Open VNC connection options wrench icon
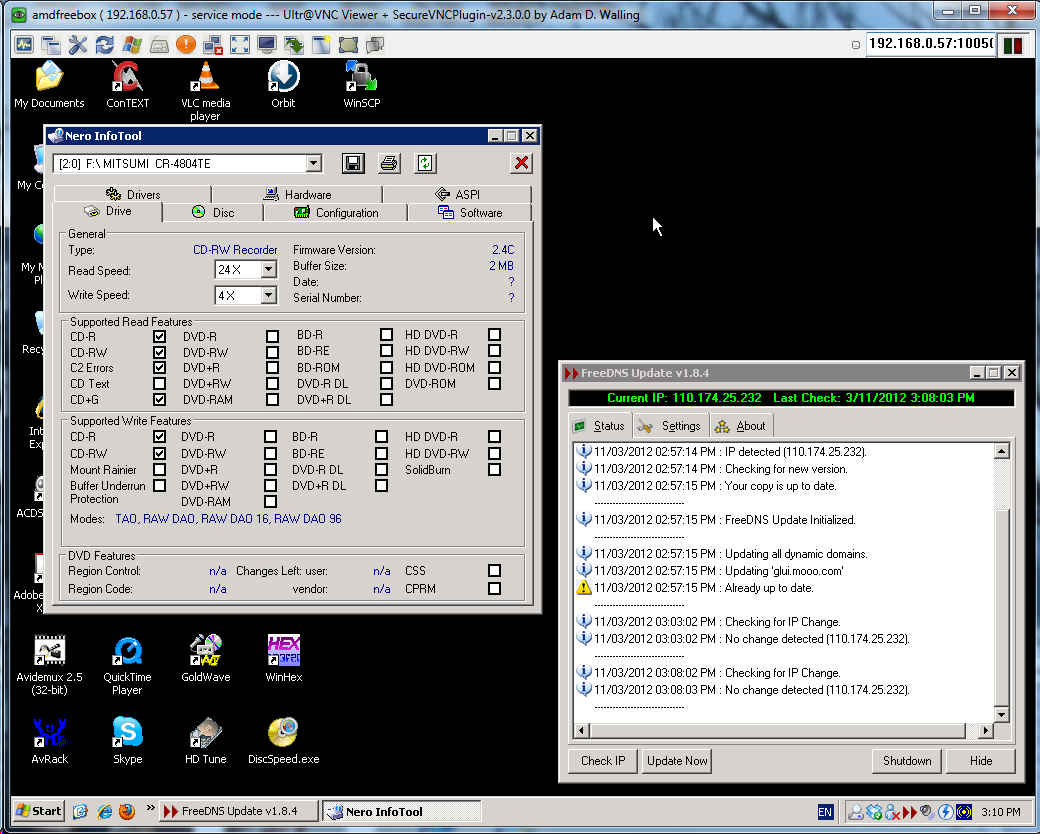The image size is (1040, 834). pos(78,45)
